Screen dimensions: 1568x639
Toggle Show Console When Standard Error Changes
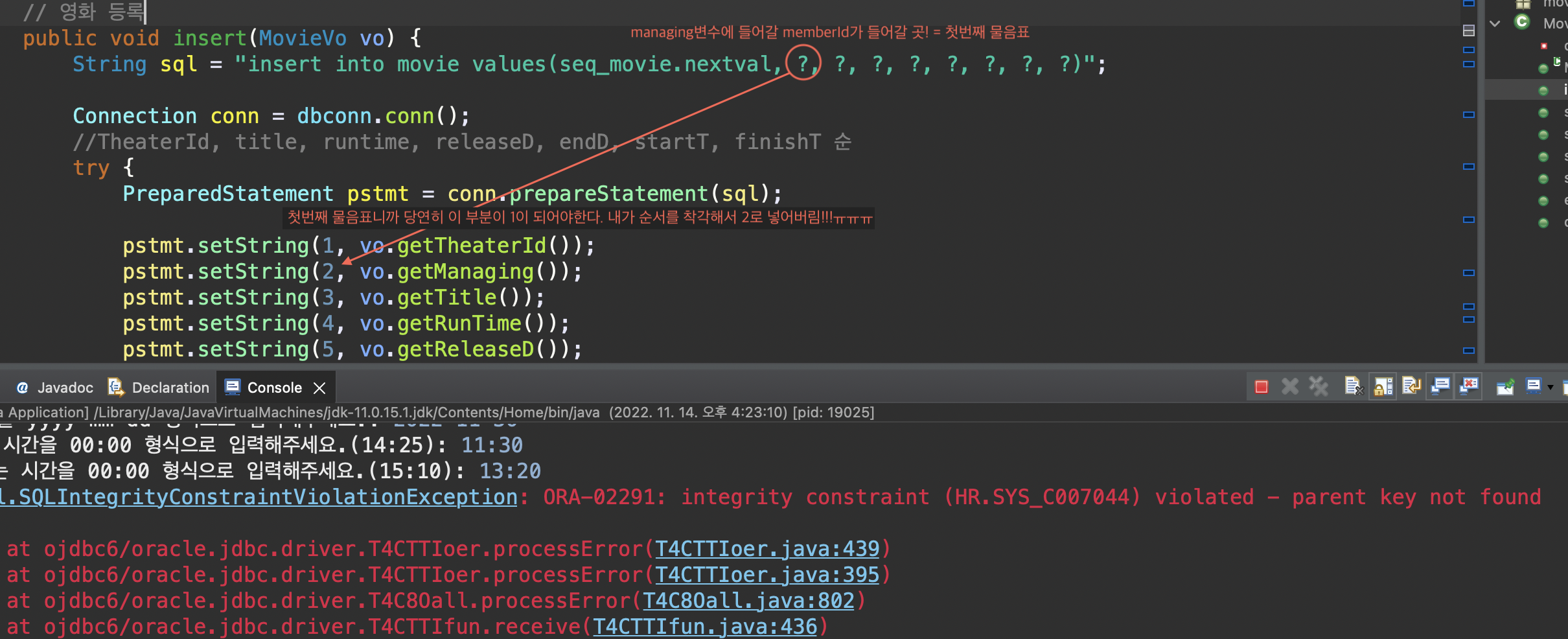click(1468, 387)
